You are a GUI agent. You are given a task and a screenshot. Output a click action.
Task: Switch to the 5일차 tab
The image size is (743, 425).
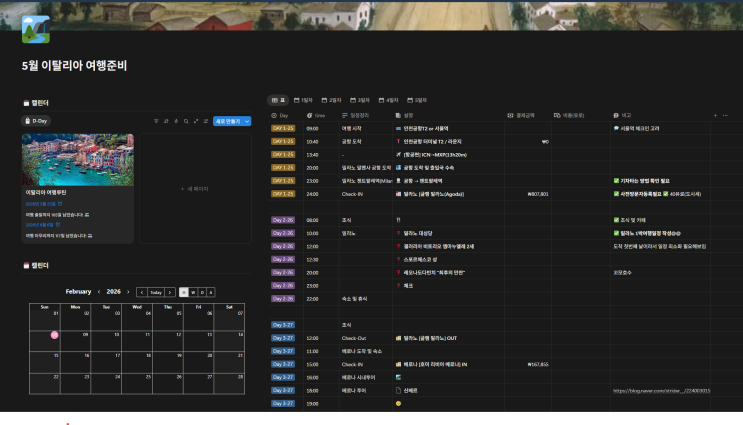(x=417, y=100)
